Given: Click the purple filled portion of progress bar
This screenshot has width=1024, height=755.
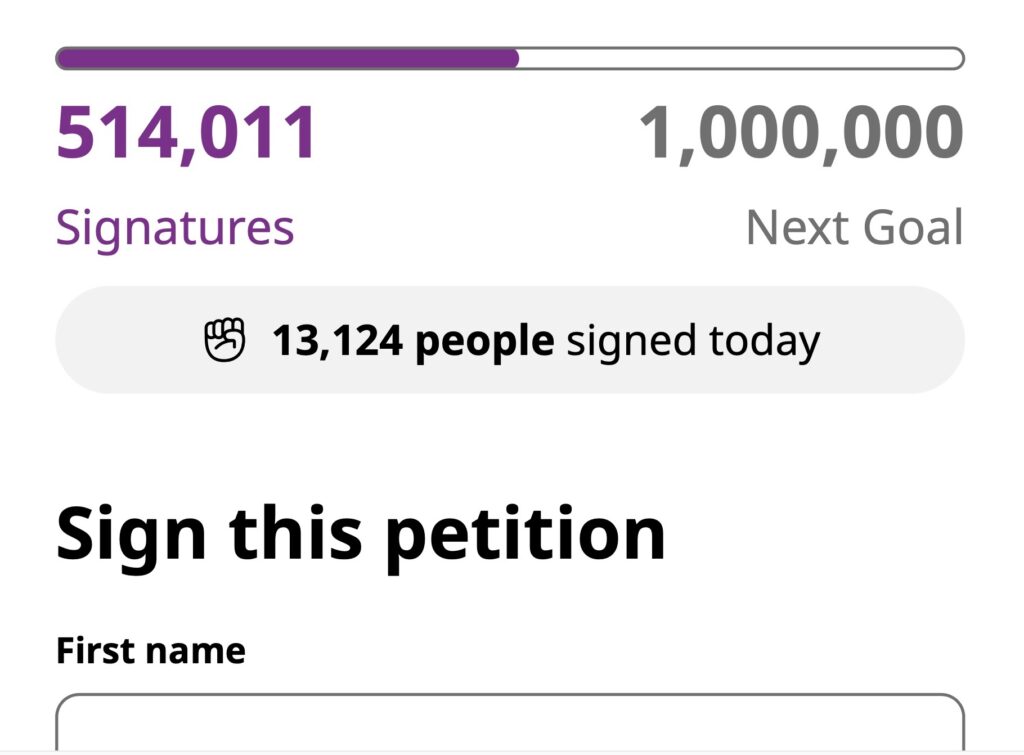Looking at the screenshot, I should click(x=287, y=58).
